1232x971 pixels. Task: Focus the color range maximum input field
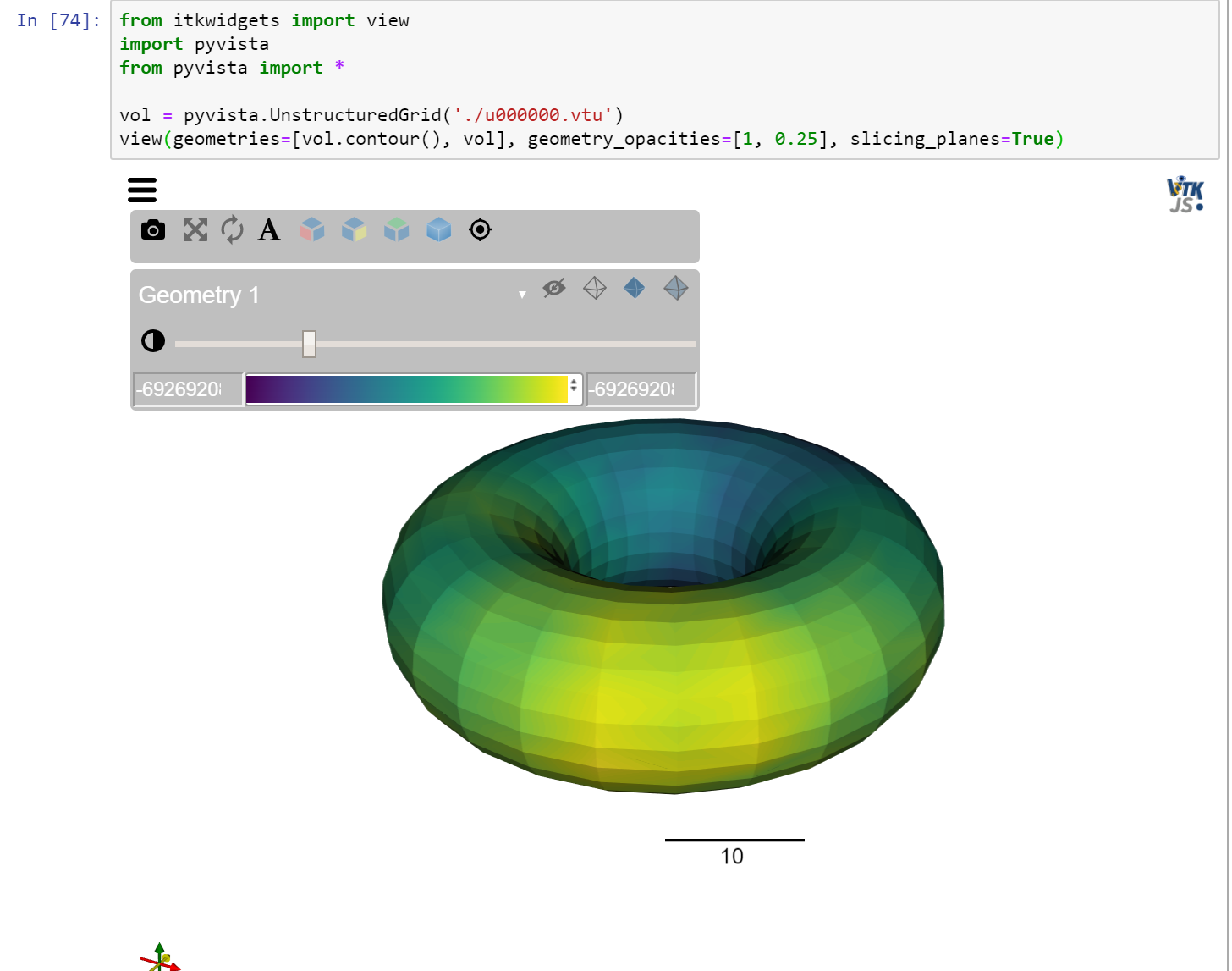point(641,389)
